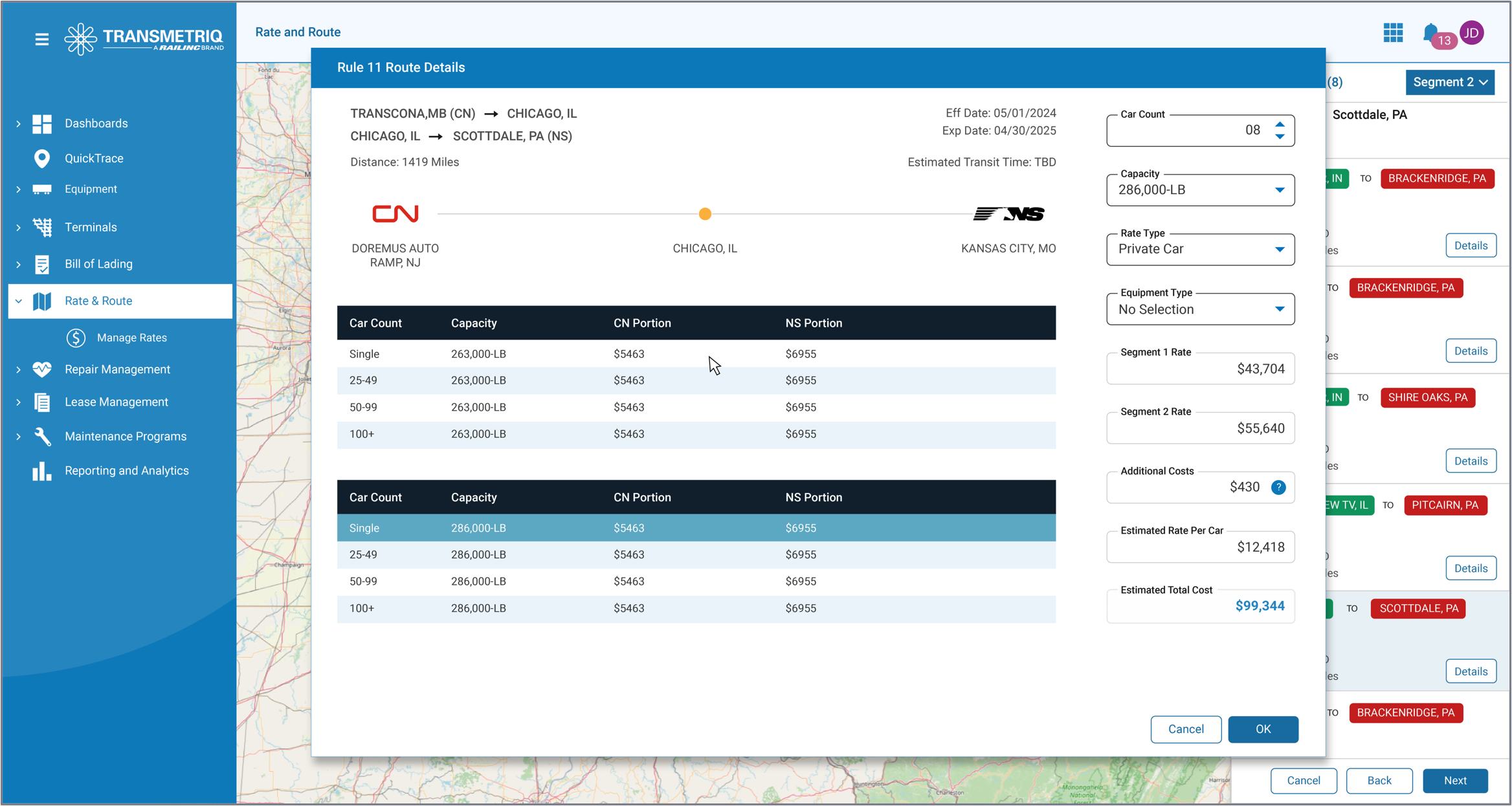This screenshot has width=1512, height=806.
Task: Click the Repair Management heart icon
Action: [42, 369]
